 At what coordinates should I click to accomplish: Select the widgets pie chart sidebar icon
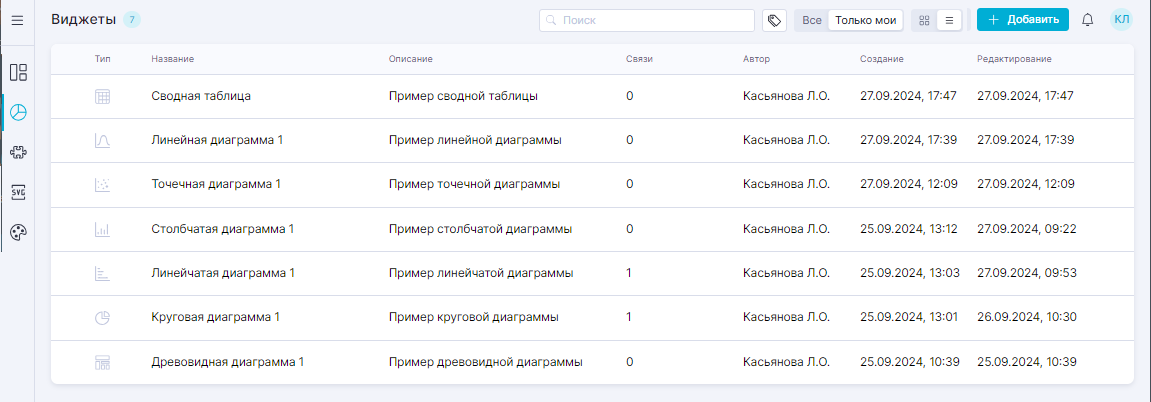pos(18,112)
